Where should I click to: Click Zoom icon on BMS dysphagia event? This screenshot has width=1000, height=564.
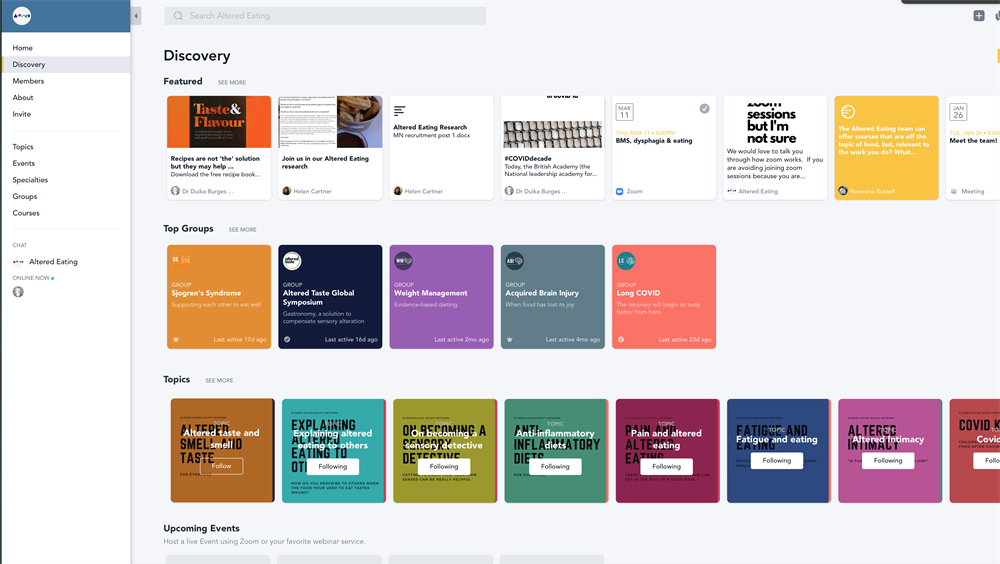[x=619, y=191]
